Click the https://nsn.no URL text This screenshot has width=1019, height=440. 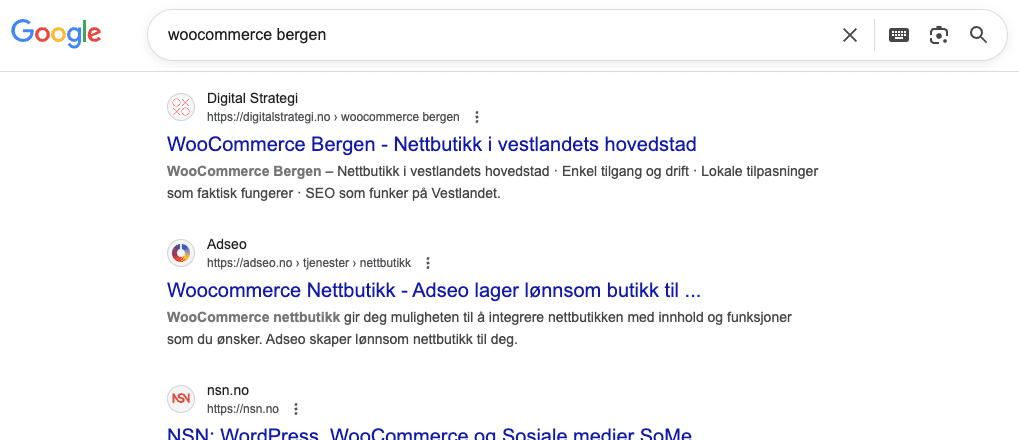tap(243, 409)
